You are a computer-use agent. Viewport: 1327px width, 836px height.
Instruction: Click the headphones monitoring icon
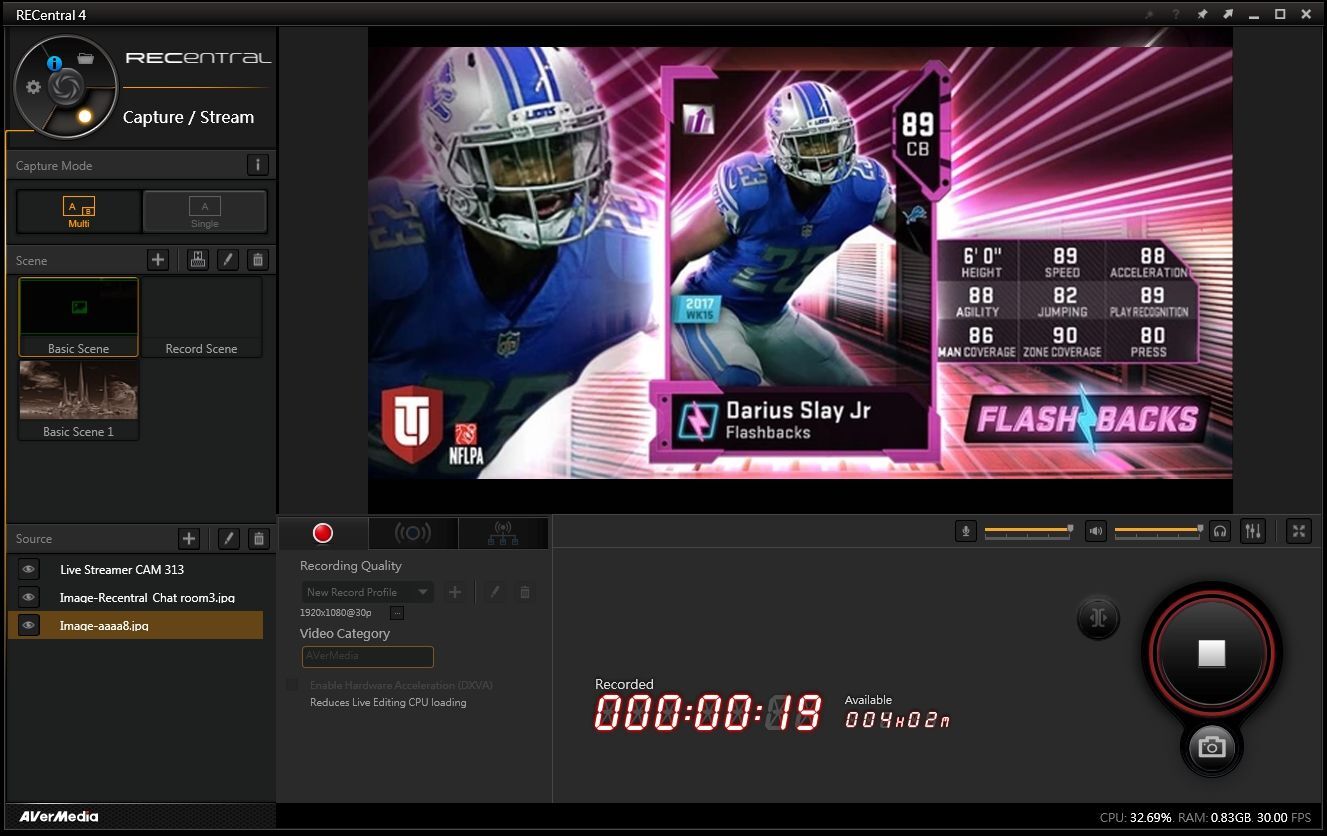(1219, 531)
